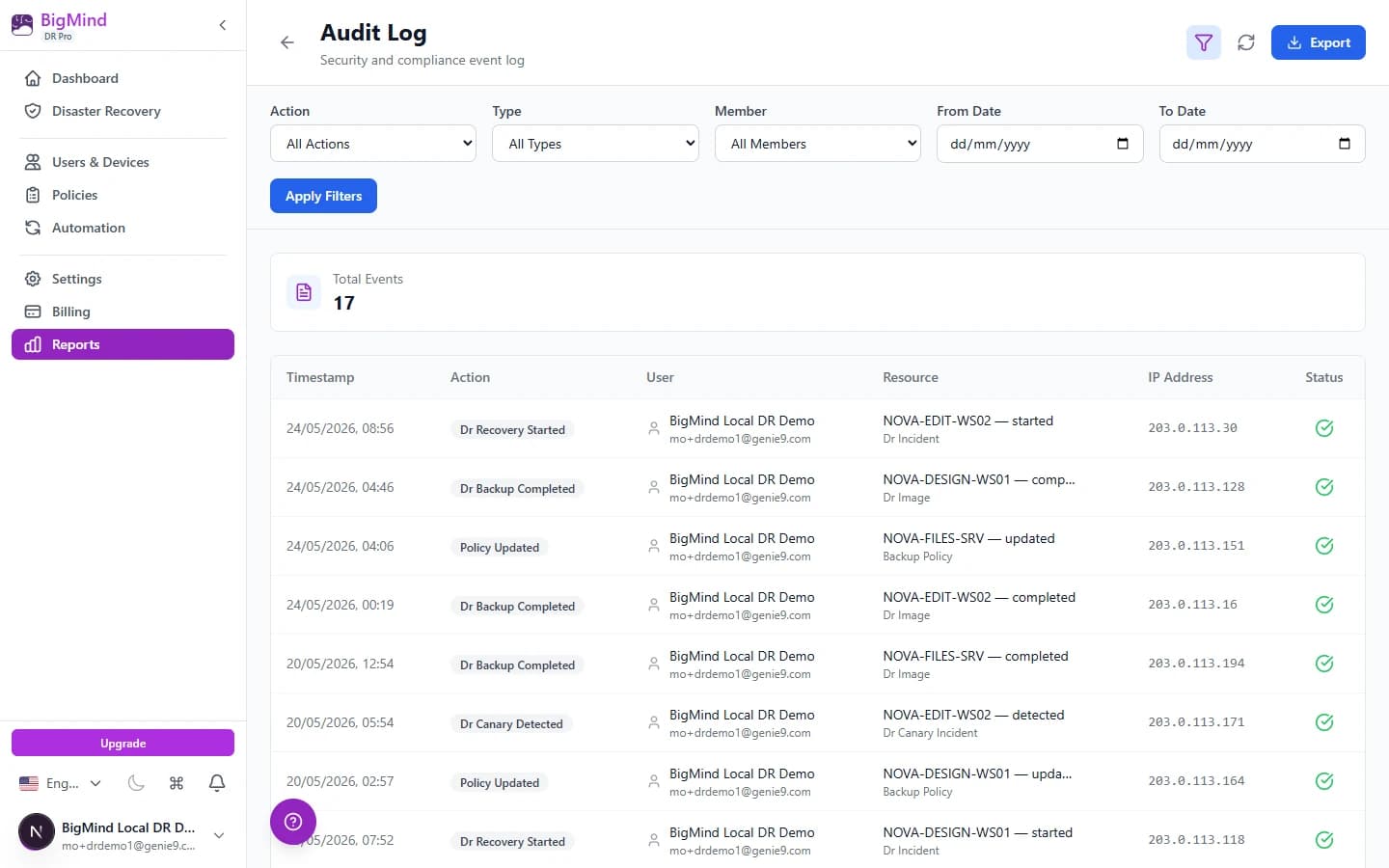Click the Timestamp column header
The height and width of the screenshot is (868, 1389).
[320, 377]
